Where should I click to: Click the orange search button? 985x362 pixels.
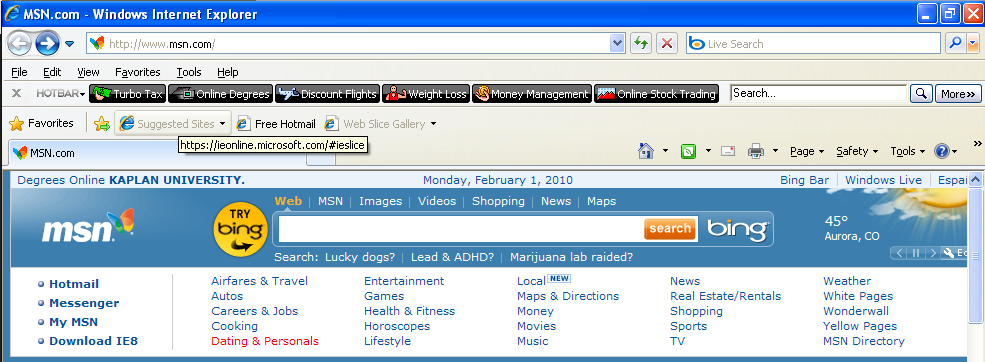[670, 229]
